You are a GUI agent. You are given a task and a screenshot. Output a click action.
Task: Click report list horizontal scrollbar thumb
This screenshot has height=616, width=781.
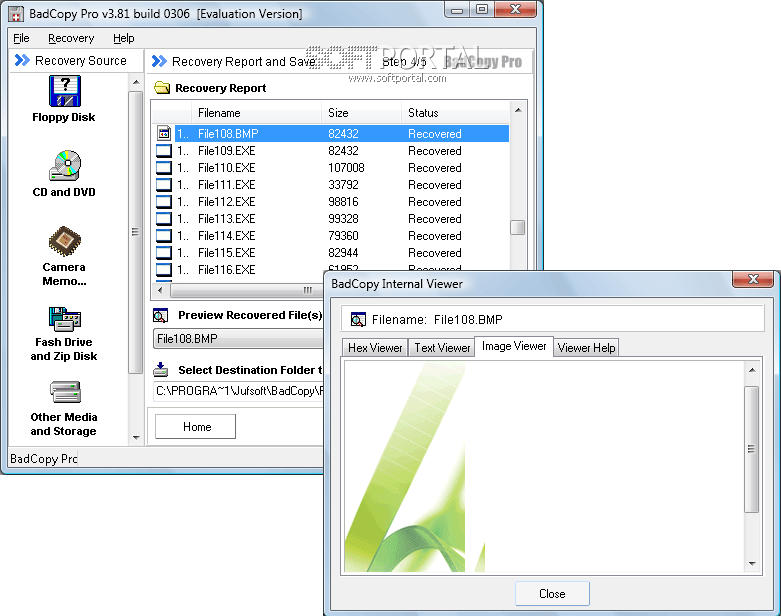tap(247, 290)
